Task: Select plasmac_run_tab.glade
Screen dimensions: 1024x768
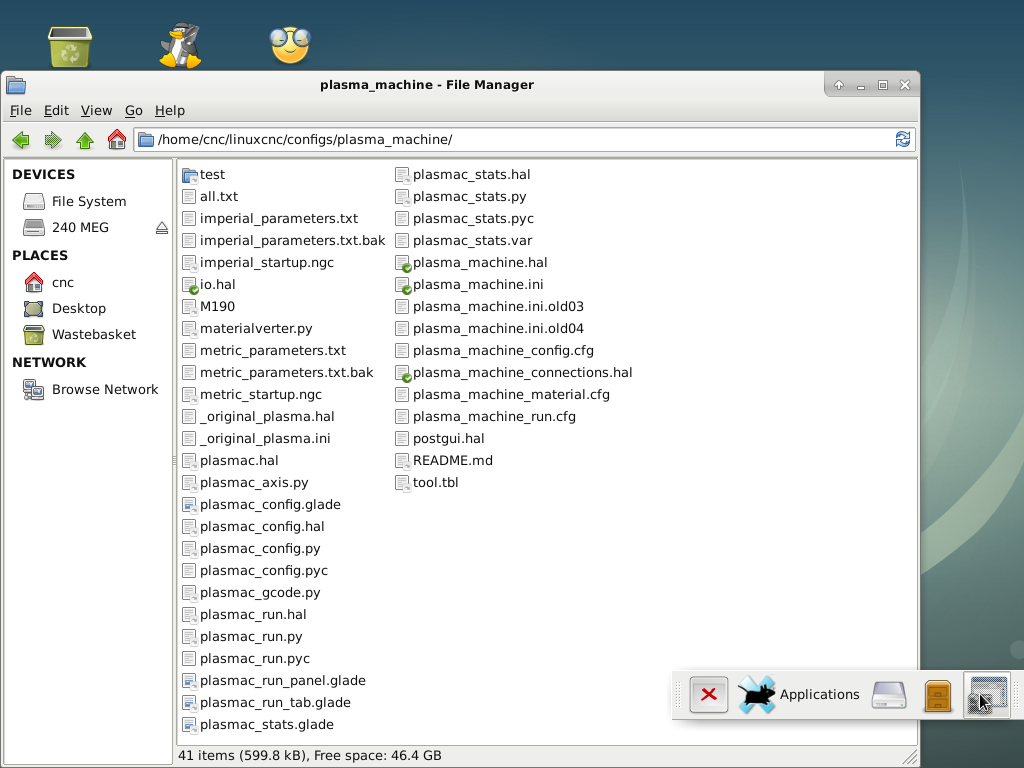Action: [275, 703]
